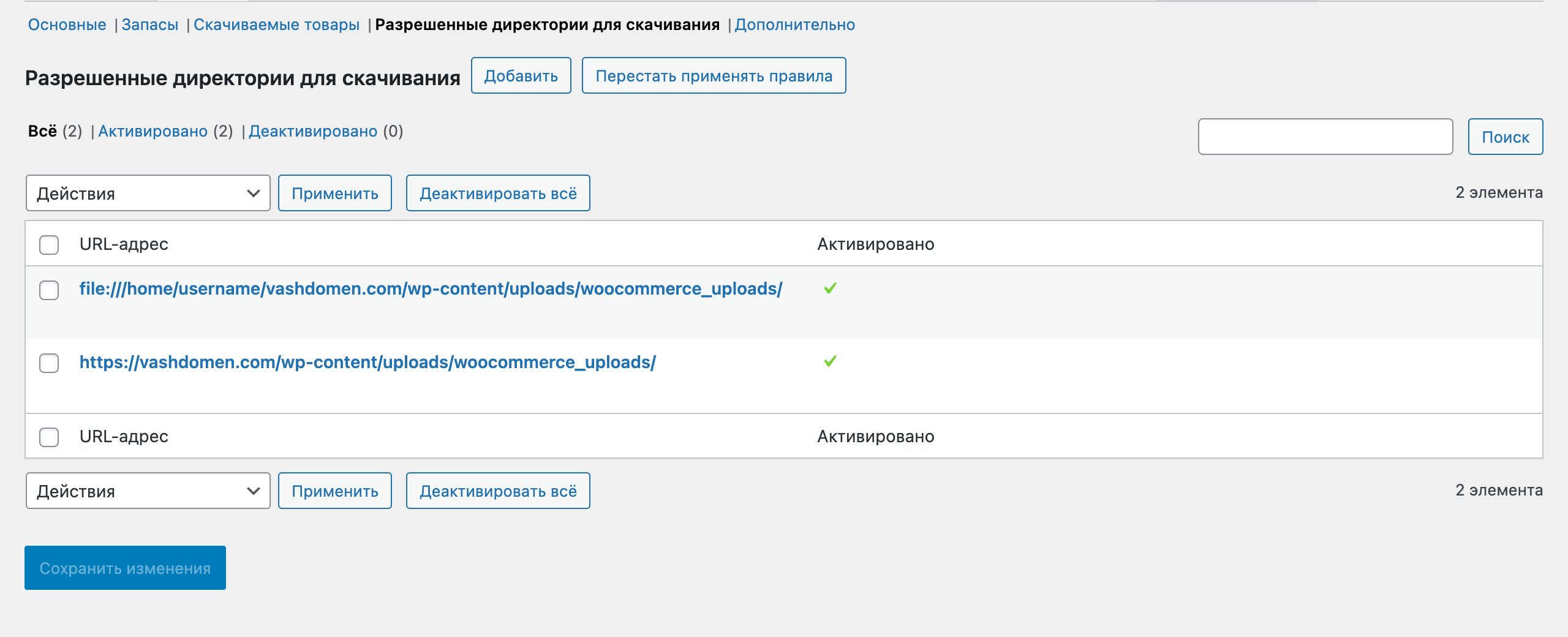1568x637 pixels.
Task: Expand the bottom Действия bulk actions dropdown
Action: point(148,491)
